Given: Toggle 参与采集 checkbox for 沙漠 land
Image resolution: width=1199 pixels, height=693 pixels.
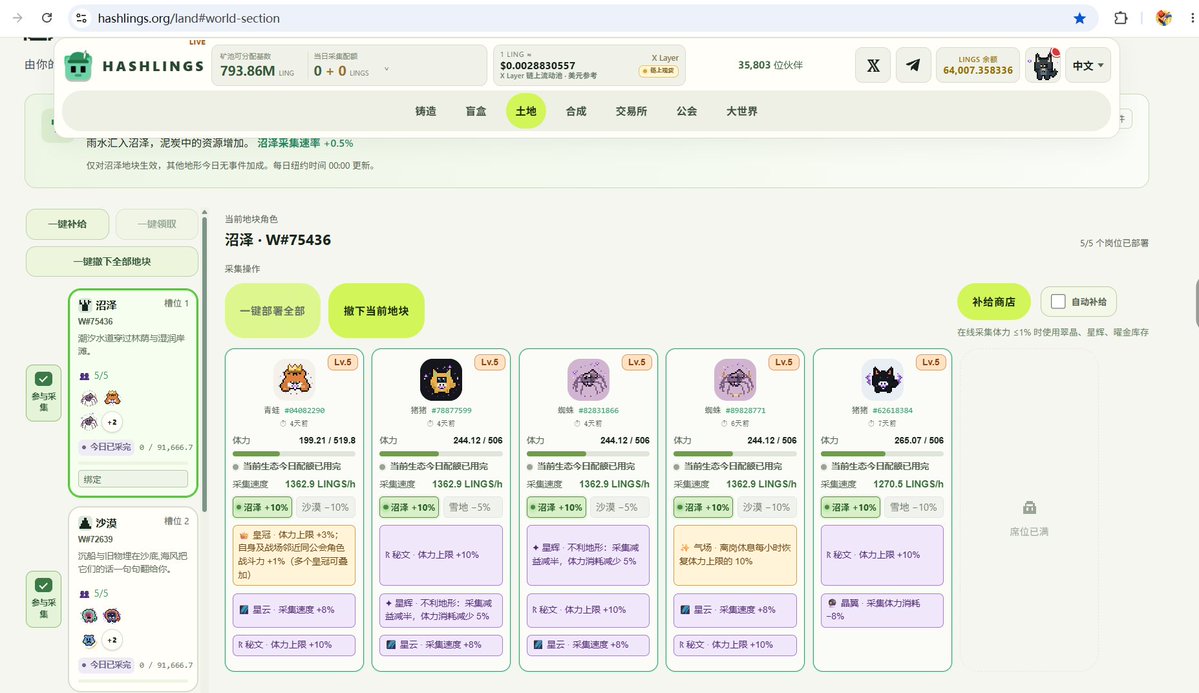Looking at the screenshot, I should click(x=44, y=585).
